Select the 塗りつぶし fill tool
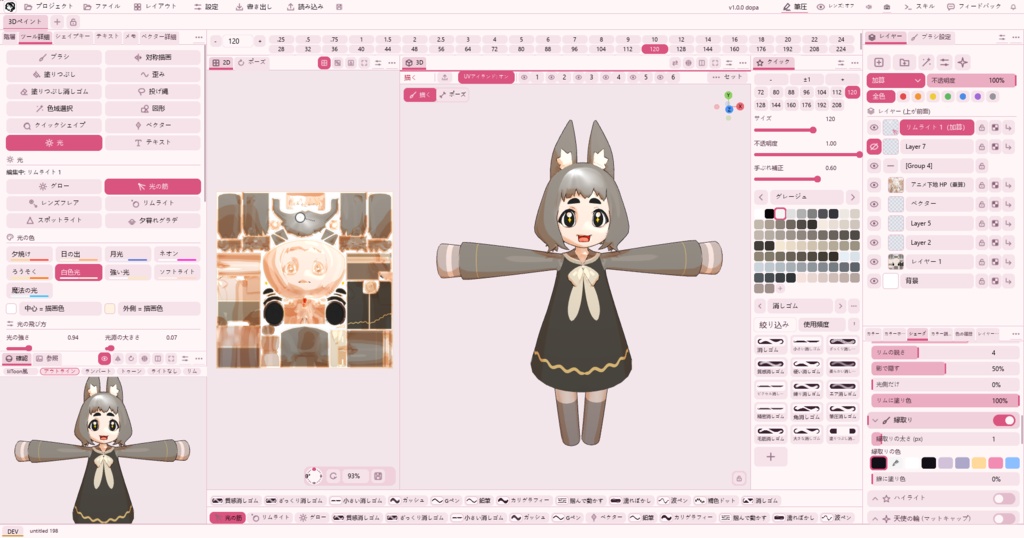This screenshot has height=538, width=1024. (54, 74)
